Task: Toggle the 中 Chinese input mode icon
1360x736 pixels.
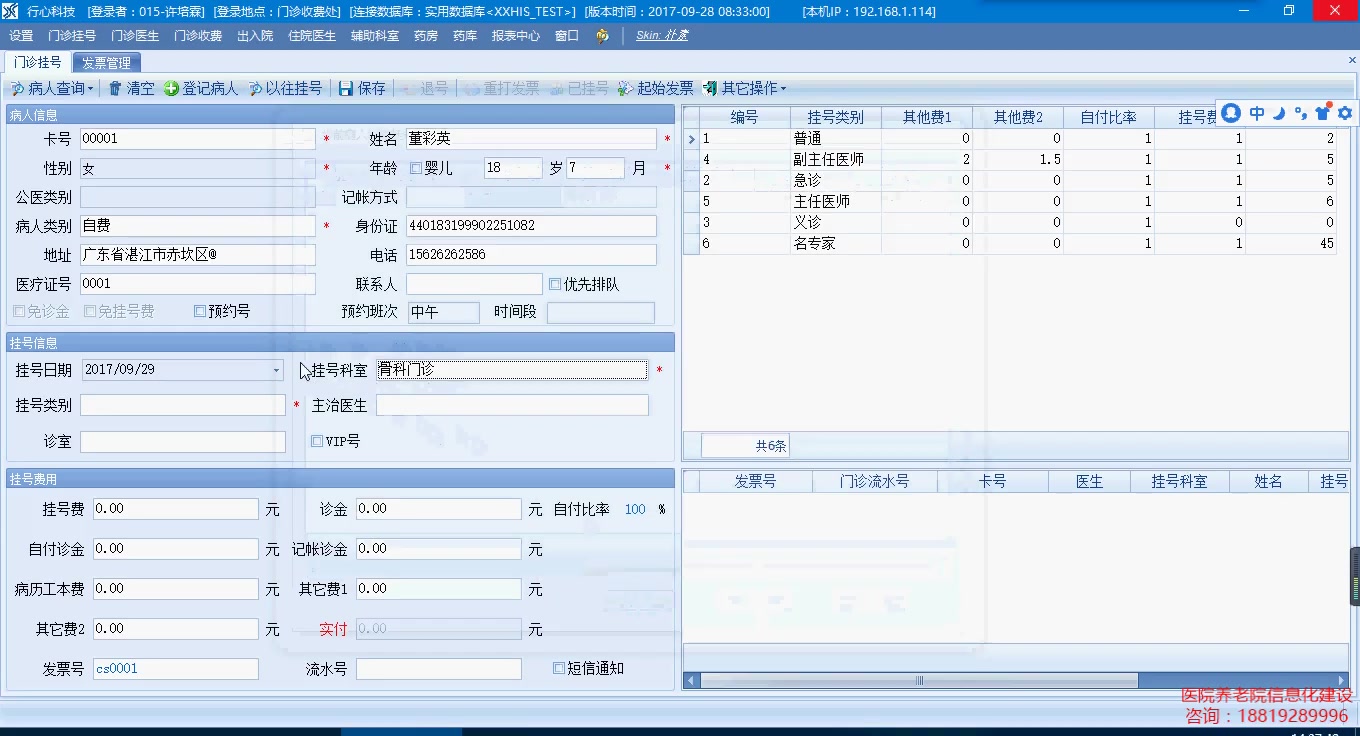Action: (x=1257, y=113)
